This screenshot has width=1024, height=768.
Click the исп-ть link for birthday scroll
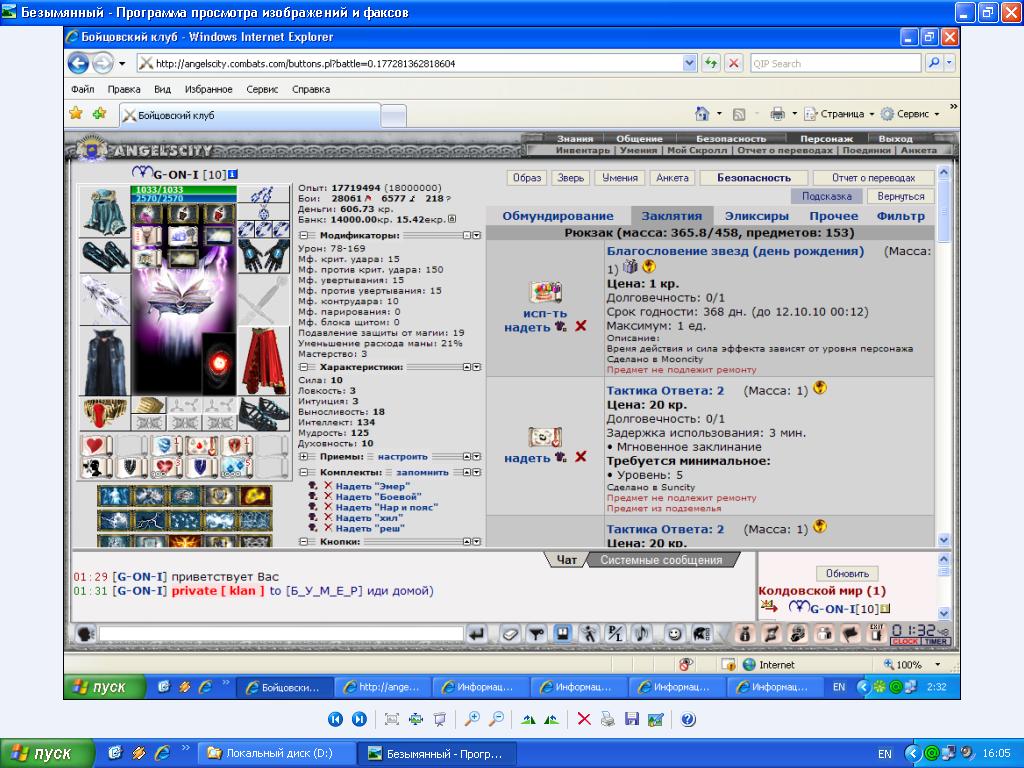click(545, 313)
